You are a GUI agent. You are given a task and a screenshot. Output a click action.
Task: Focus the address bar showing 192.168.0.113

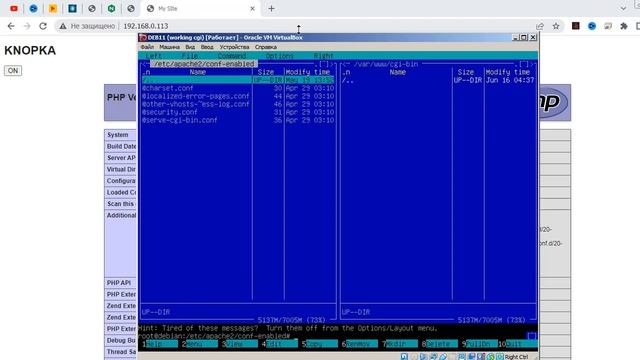146,26
